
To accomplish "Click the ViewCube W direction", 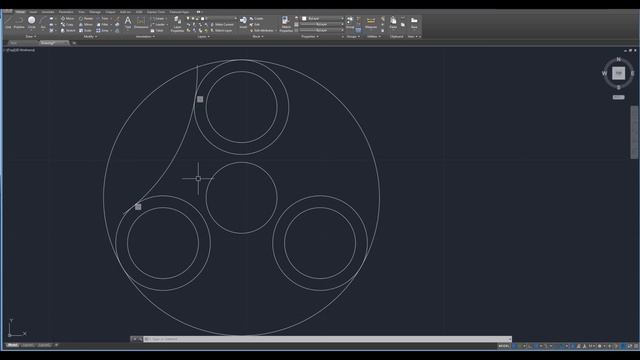I will tap(604, 73).
